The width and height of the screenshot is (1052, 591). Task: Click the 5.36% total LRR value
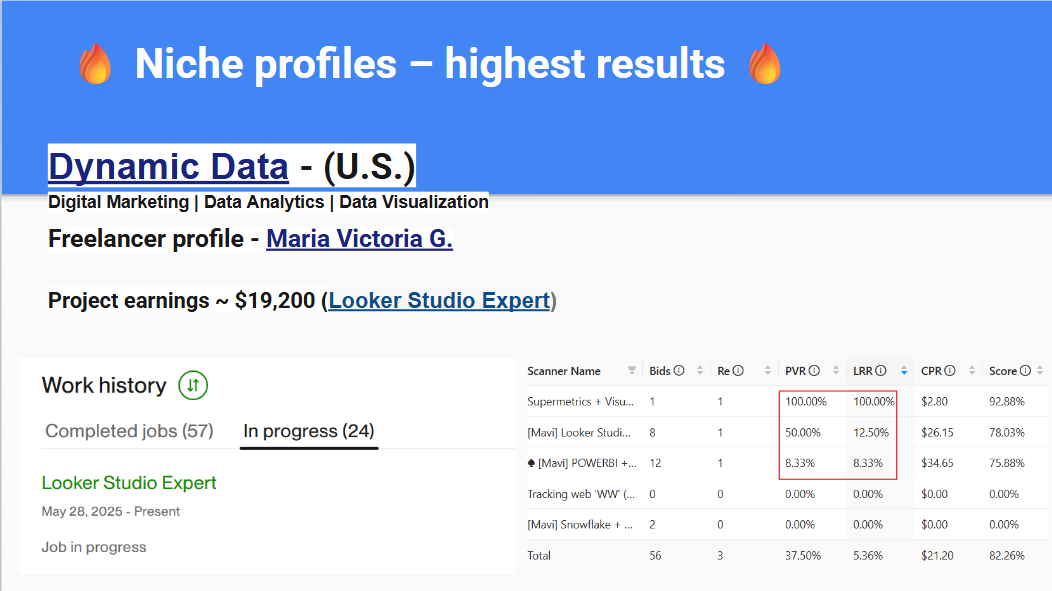(868, 555)
